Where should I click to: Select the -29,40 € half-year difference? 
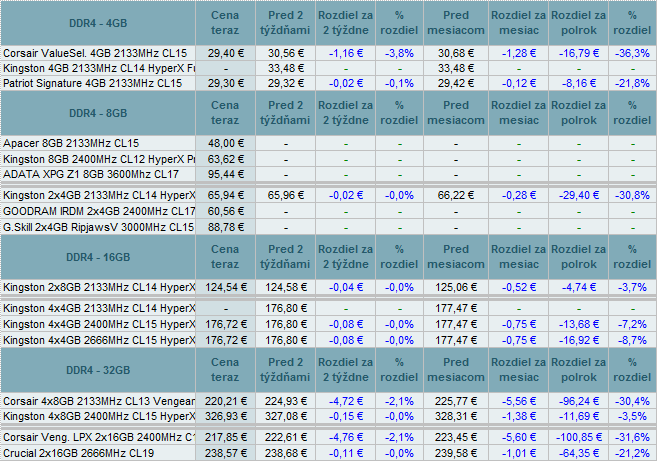pos(579,195)
